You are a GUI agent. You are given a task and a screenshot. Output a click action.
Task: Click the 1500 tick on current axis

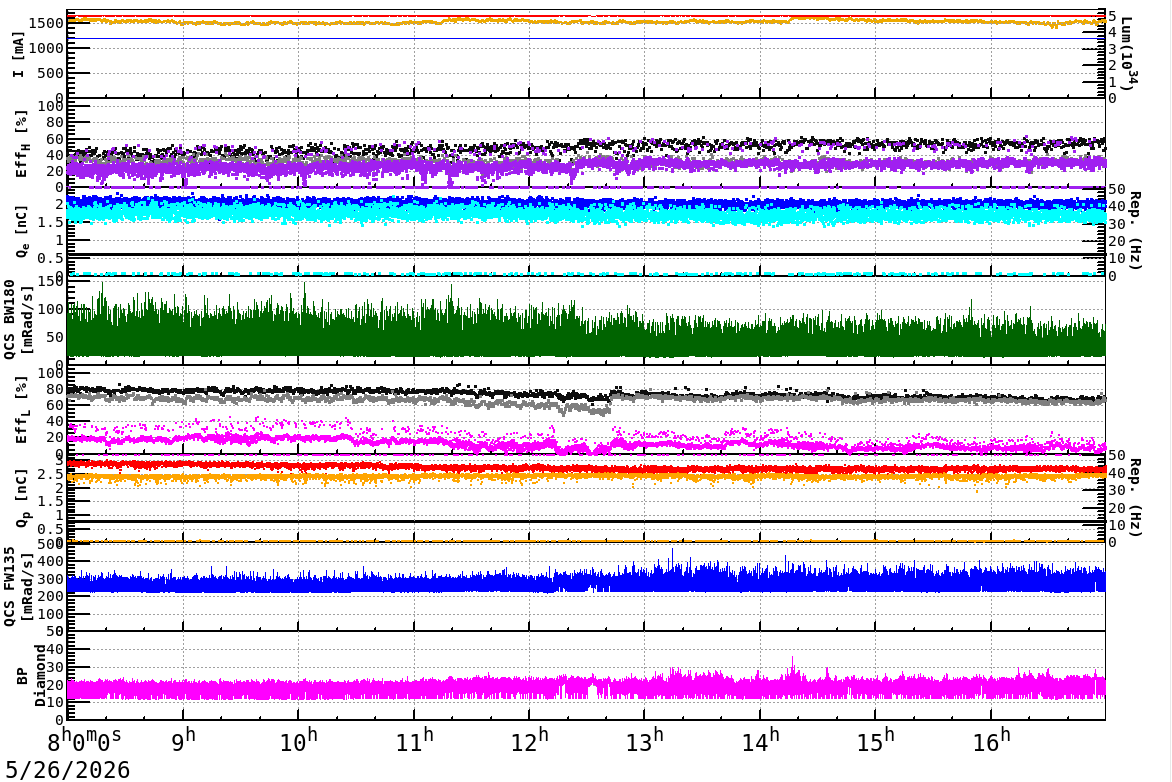click(47, 23)
